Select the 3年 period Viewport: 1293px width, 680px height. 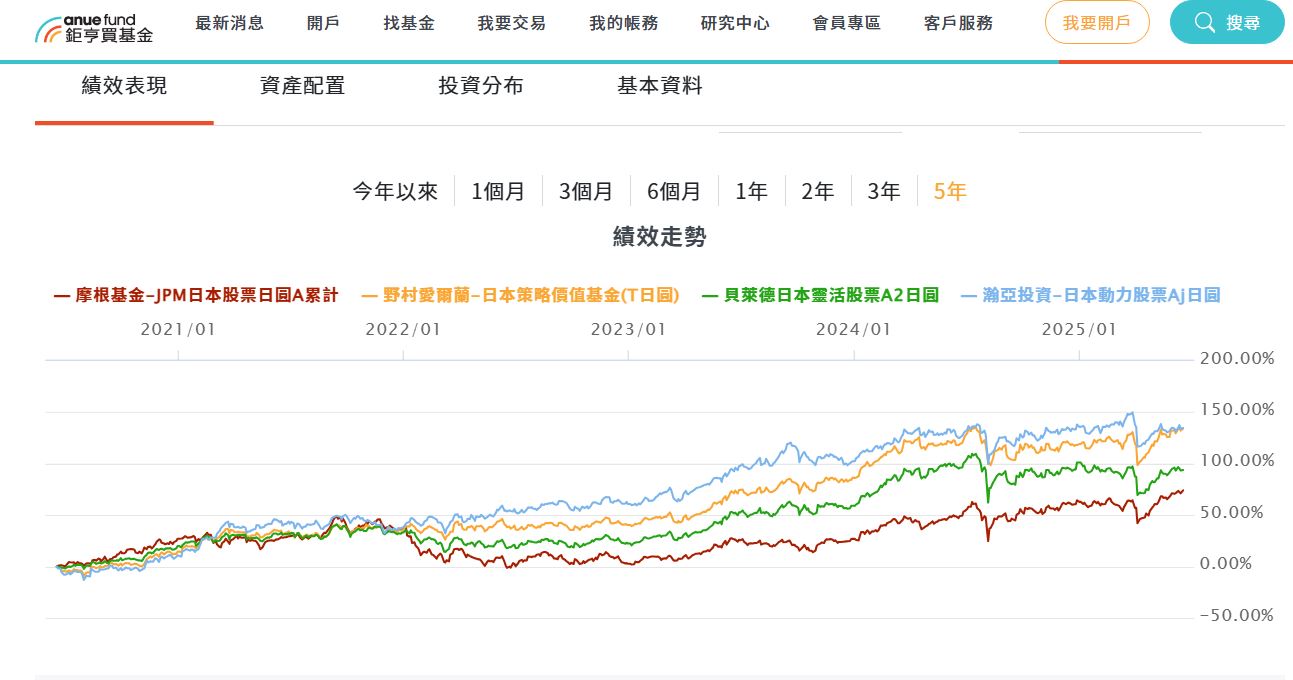(883, 191)
